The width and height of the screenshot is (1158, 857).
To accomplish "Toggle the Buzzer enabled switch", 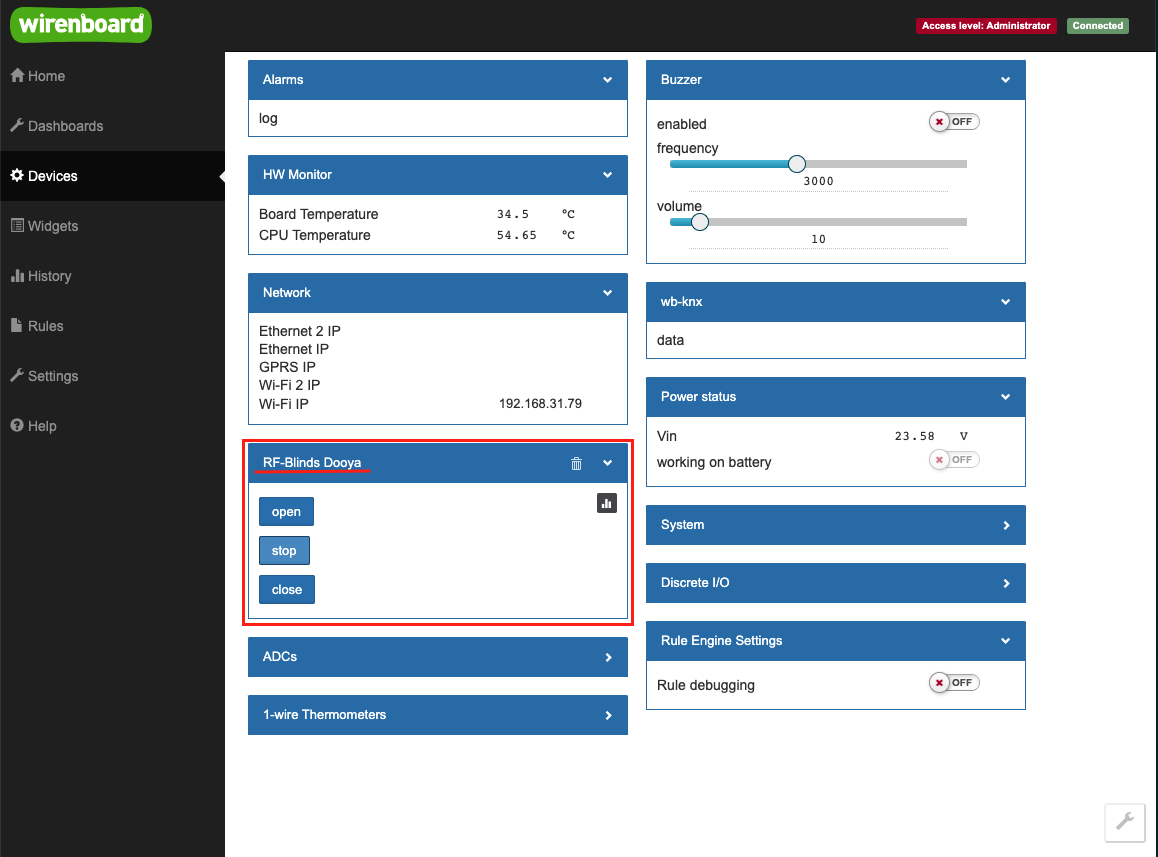I will 954,121.
